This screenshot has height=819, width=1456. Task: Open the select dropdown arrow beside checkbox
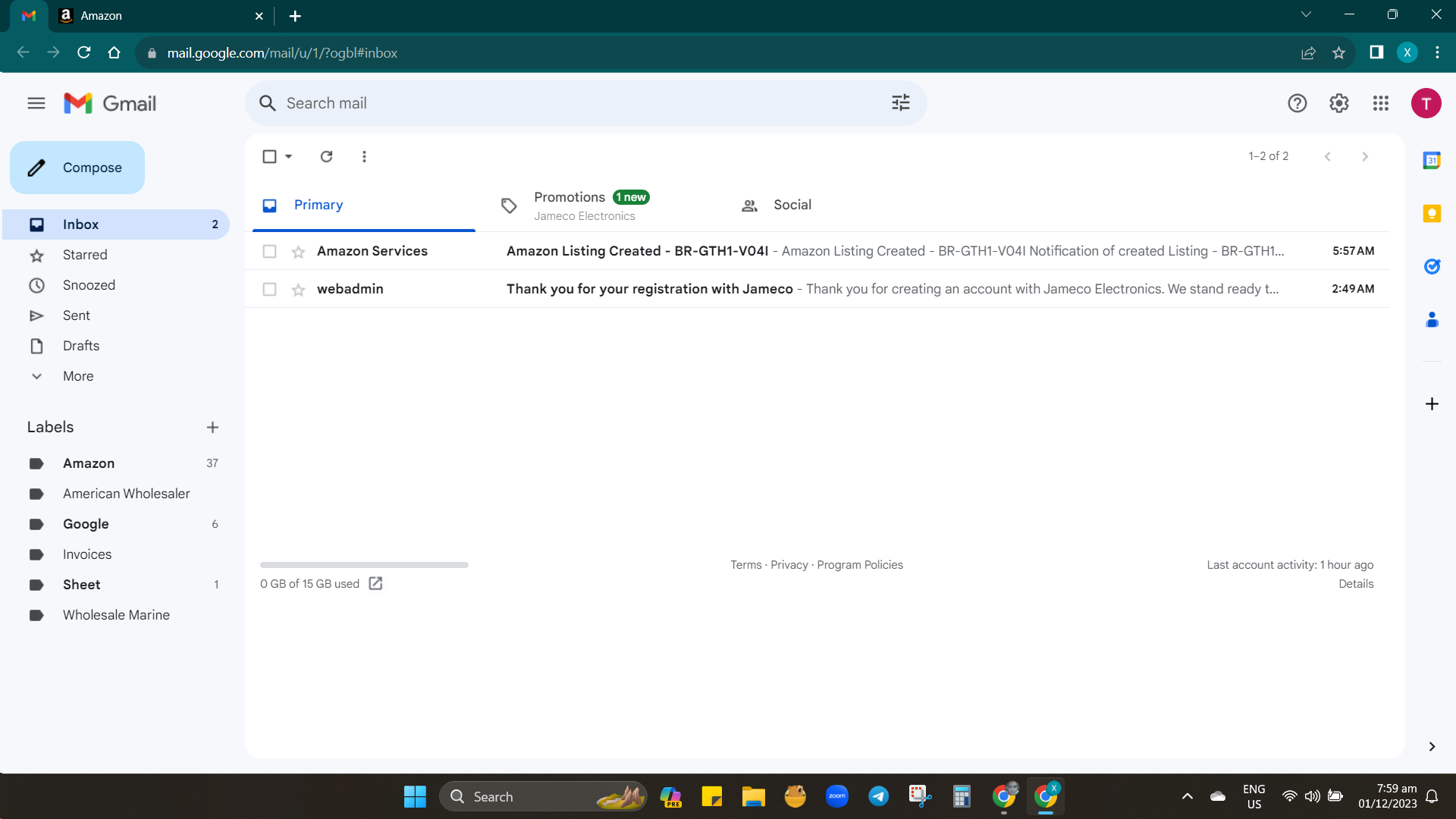pos(289,156)
